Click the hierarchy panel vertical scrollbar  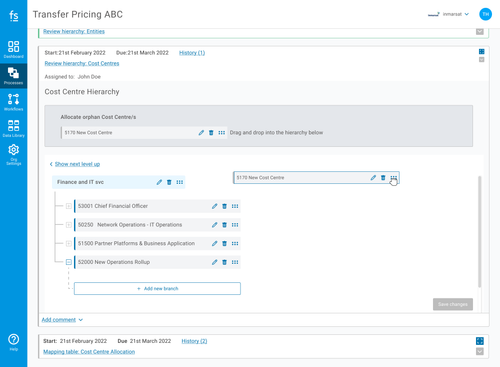point(480,232)
